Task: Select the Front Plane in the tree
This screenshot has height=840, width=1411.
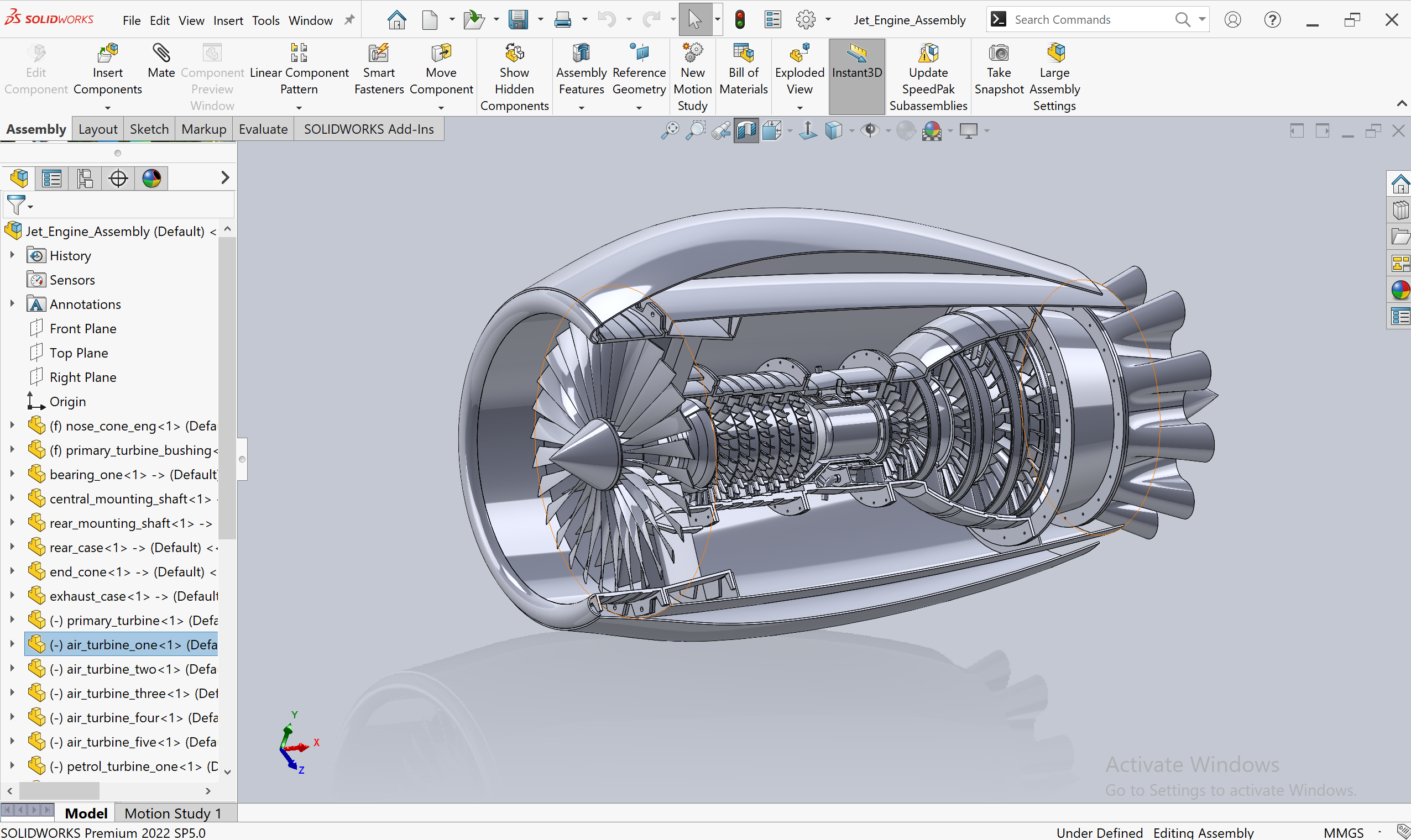Action: [x=83, y=329]
